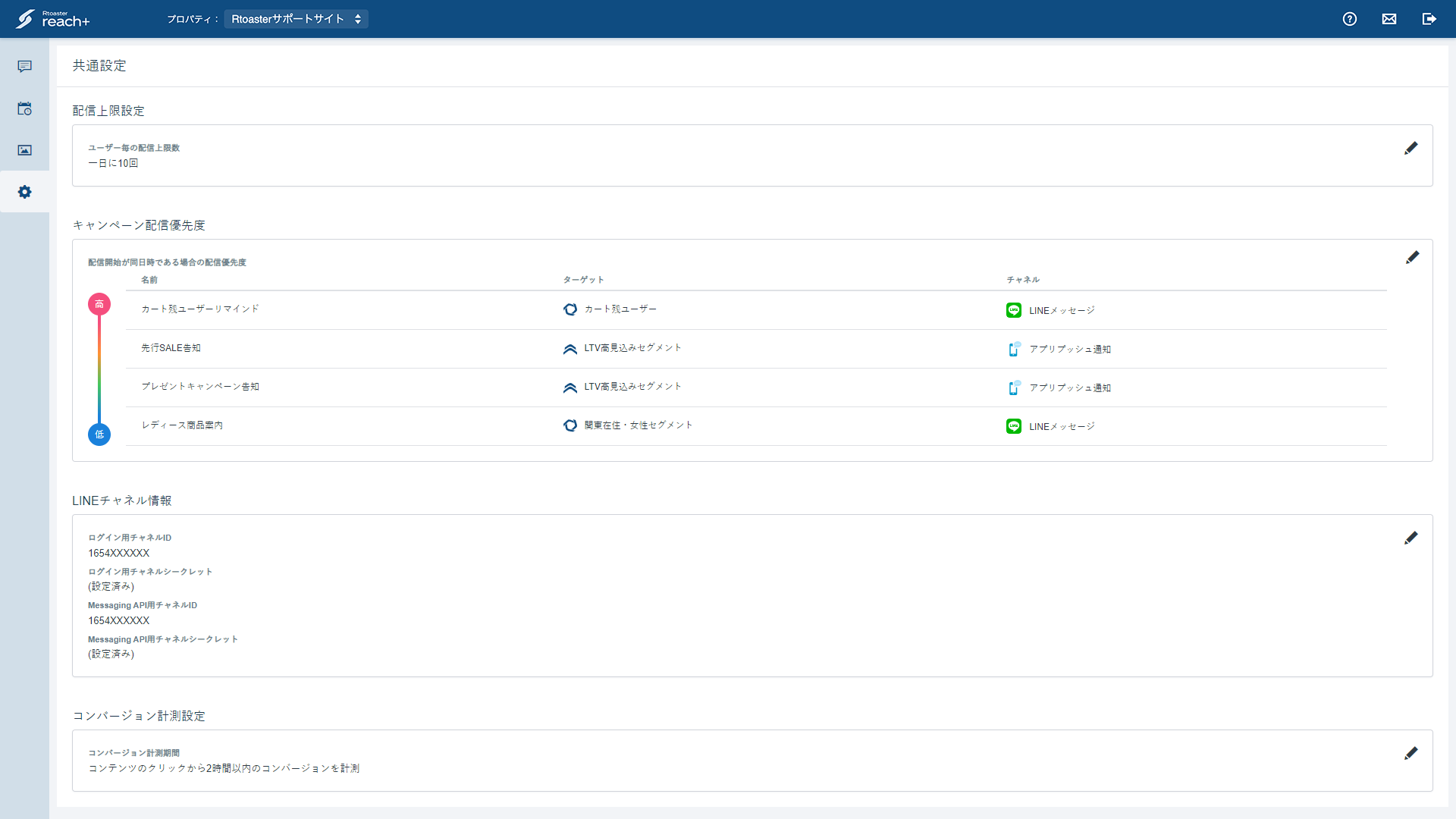Select the レディース商品案内 campaign name
Viewport: 1456px width, 819px height.
[x=182, y=425]
